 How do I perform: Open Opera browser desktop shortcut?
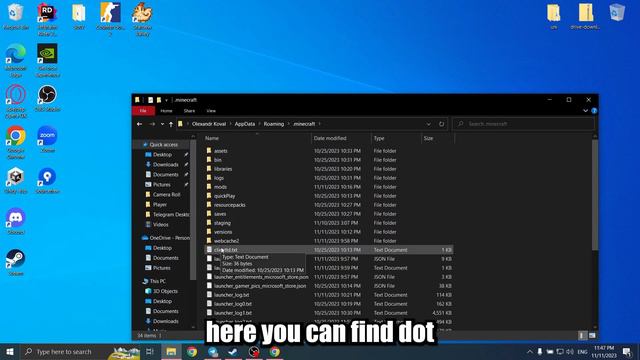16,101
